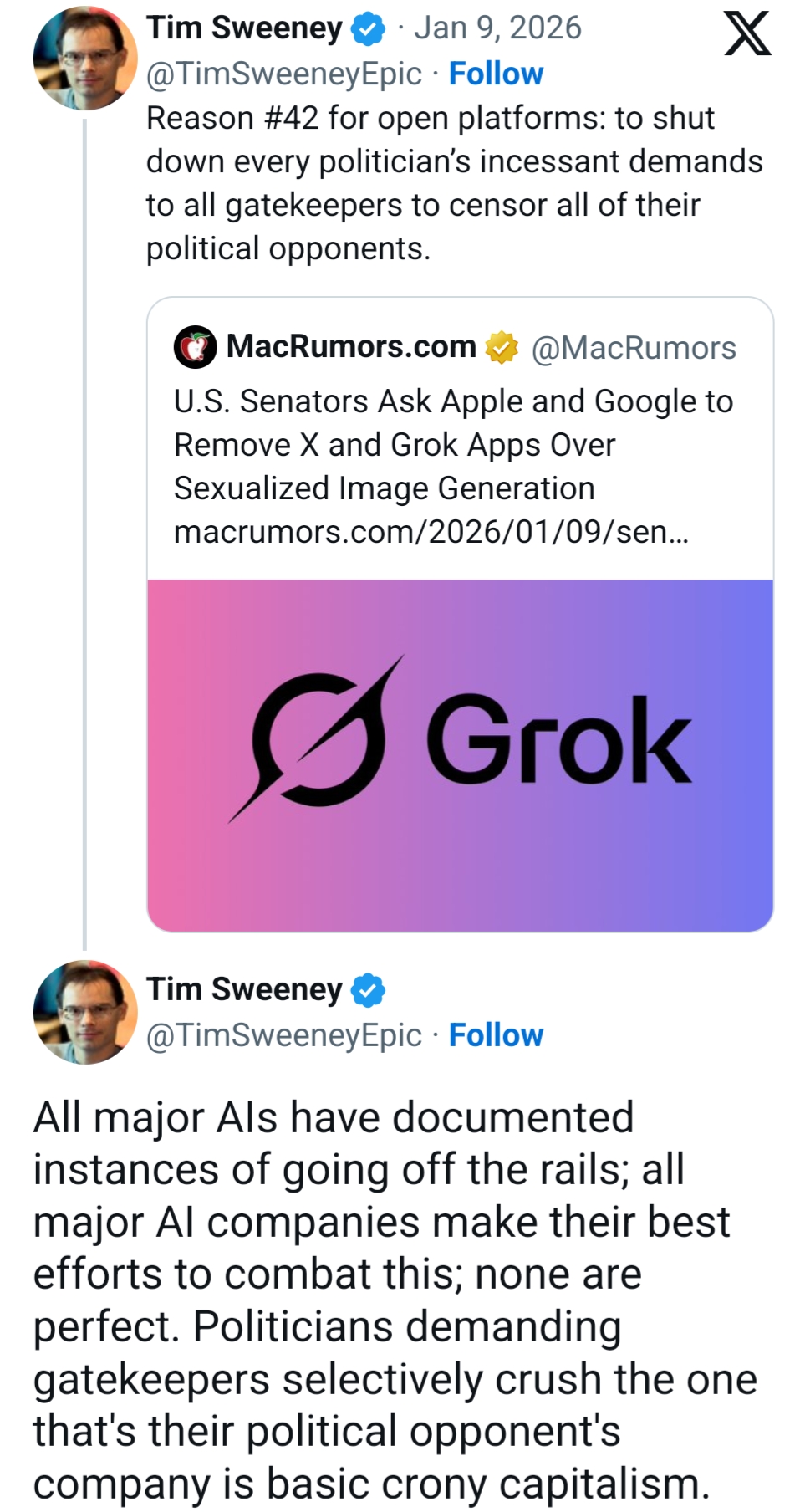Open @TimSweeneyEpic handle on first tweet

tap(283, 74)
